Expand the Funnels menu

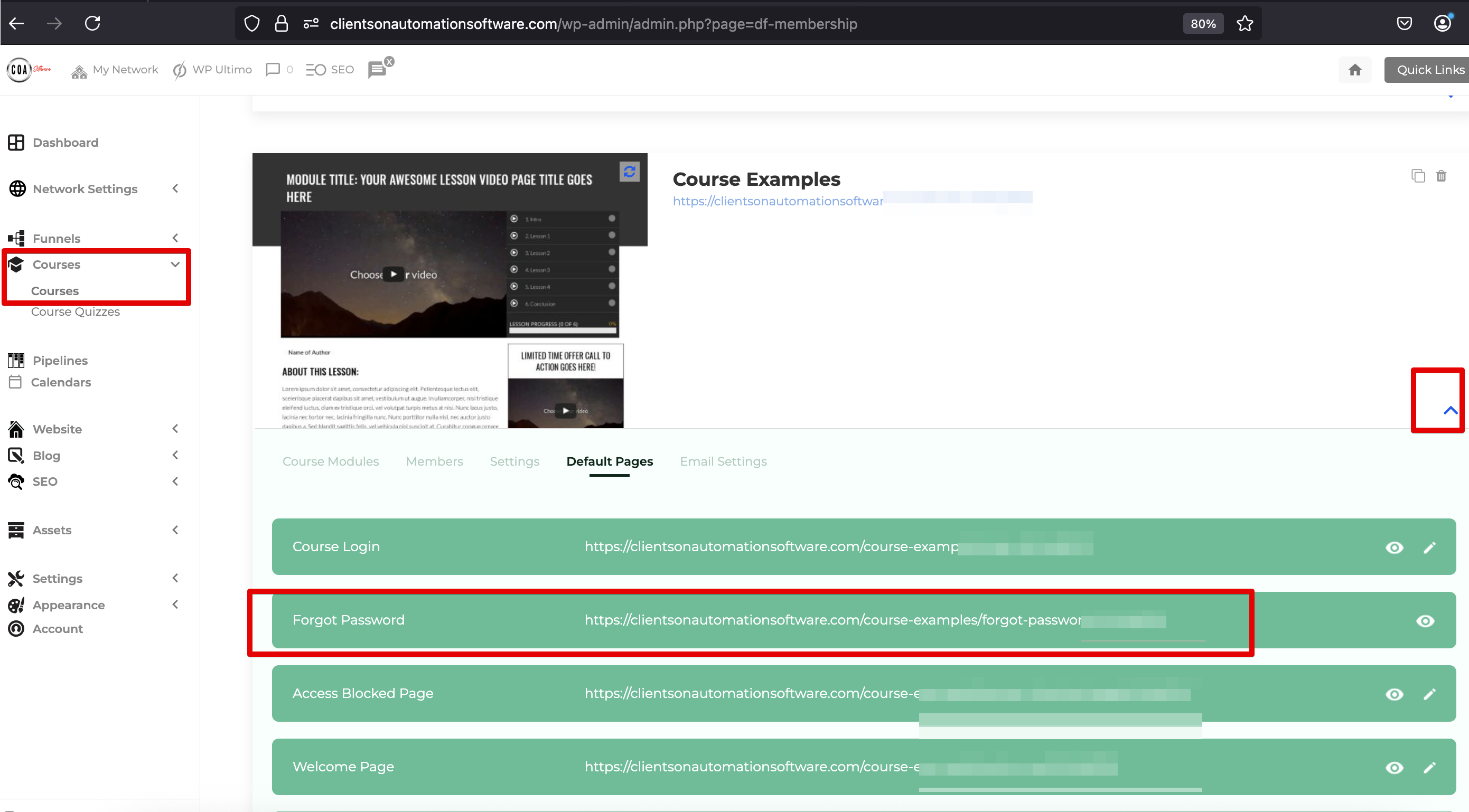tap(174, 238)
